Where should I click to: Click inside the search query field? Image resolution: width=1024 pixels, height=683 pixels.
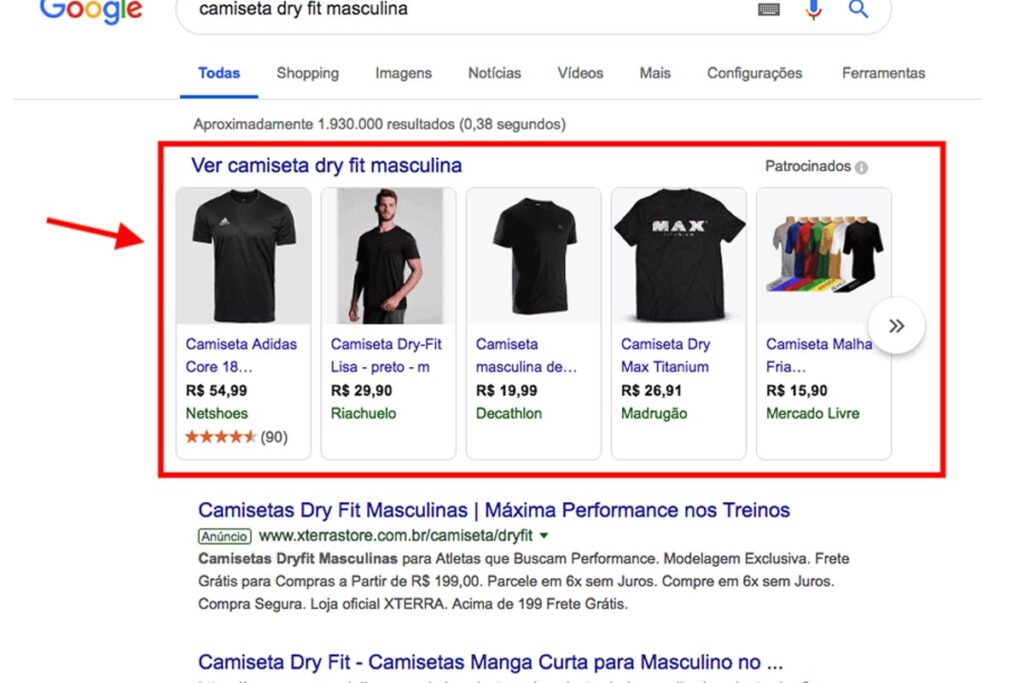(x=450, y=10)
